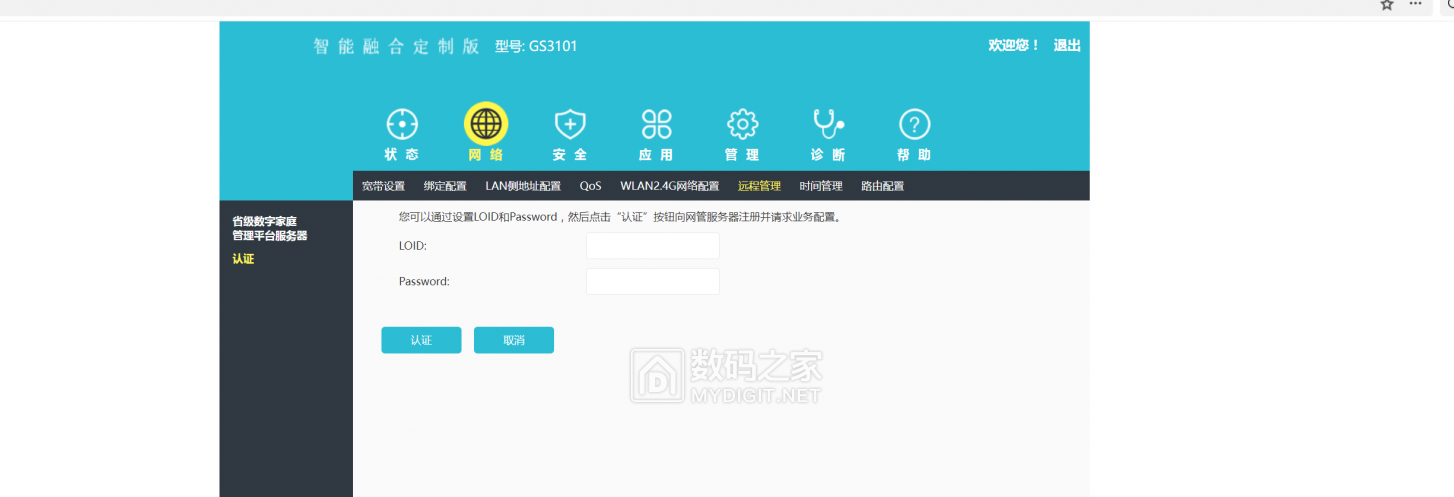Open the 绑定配置 submenu tab
Viewport: 1454px width, 497px height.
(445, 186)
